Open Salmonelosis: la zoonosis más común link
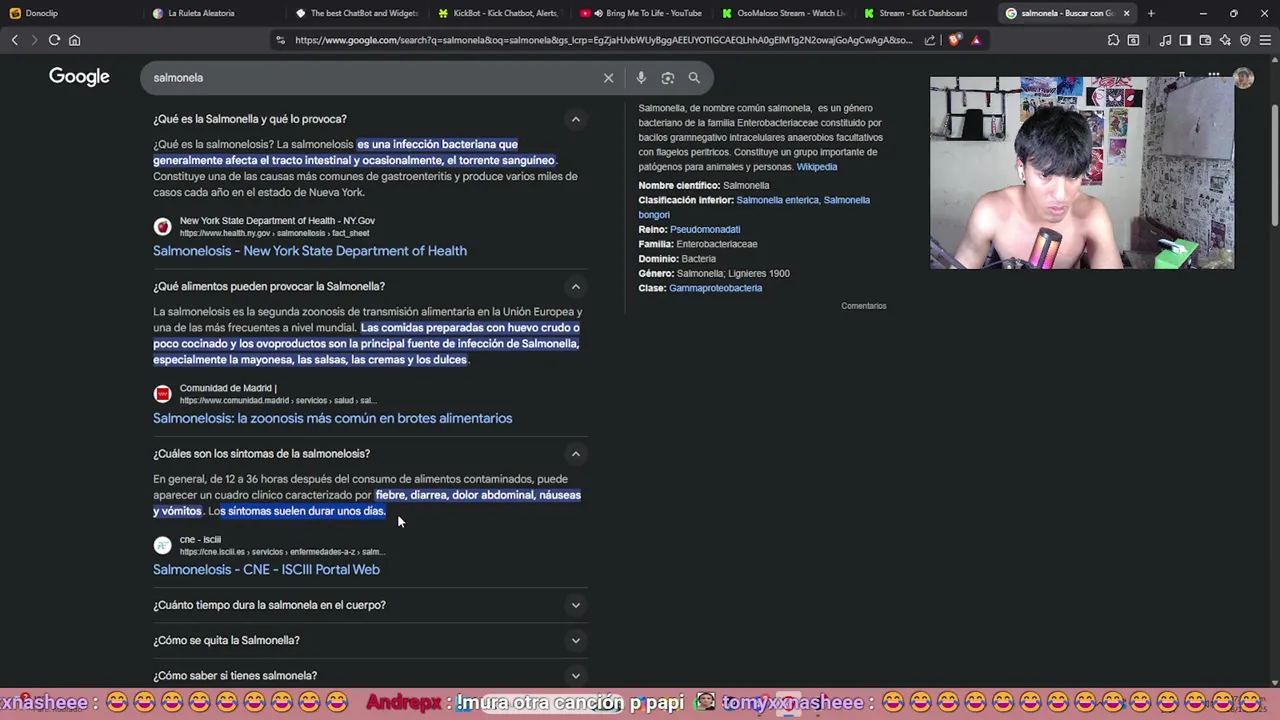This screenshot has height=720, width=1280. point(332,418)
